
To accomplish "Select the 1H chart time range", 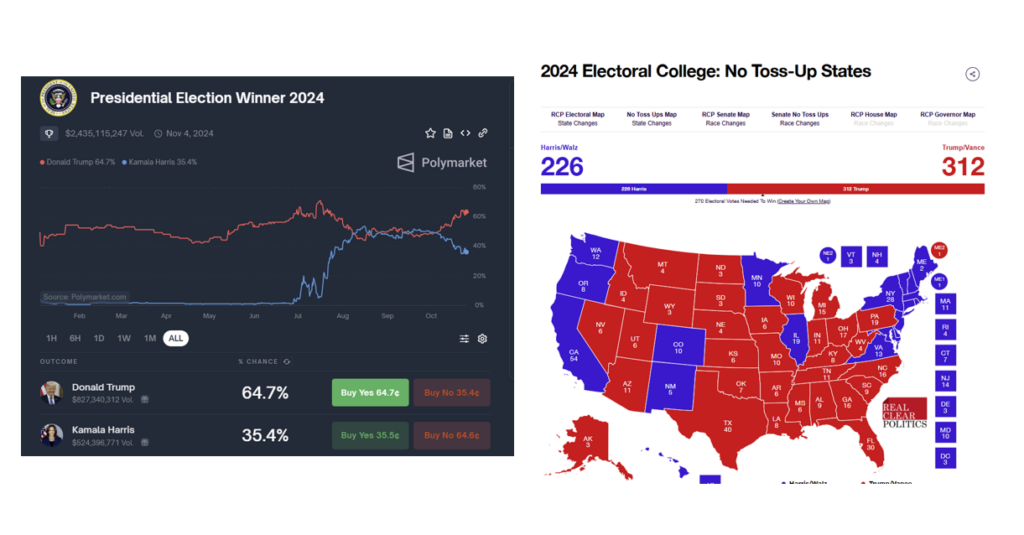I will (x=52, y=338).
